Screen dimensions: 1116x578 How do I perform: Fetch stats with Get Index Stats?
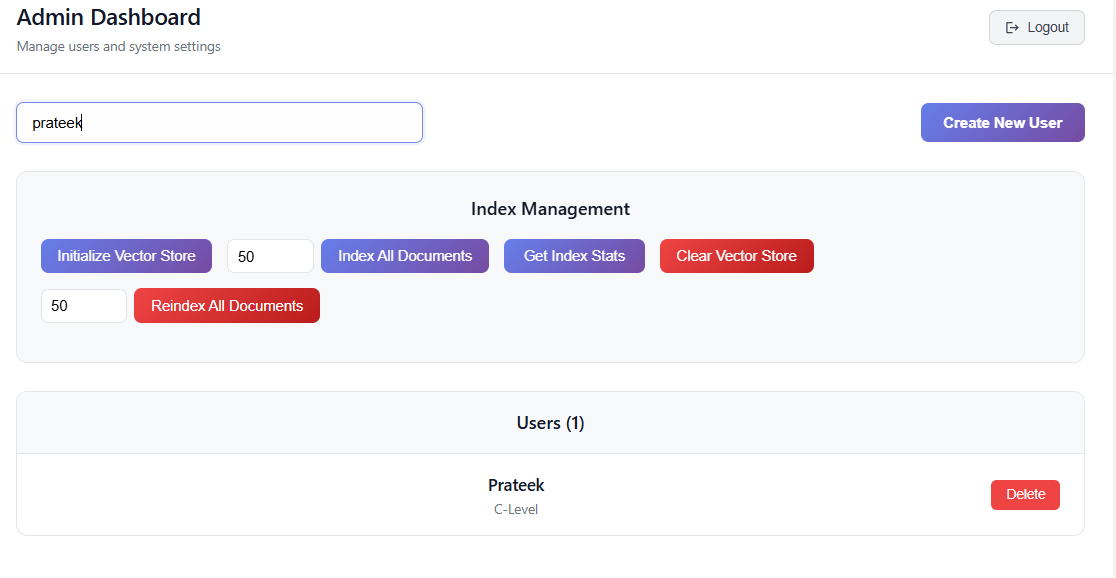tap(574, 256)
